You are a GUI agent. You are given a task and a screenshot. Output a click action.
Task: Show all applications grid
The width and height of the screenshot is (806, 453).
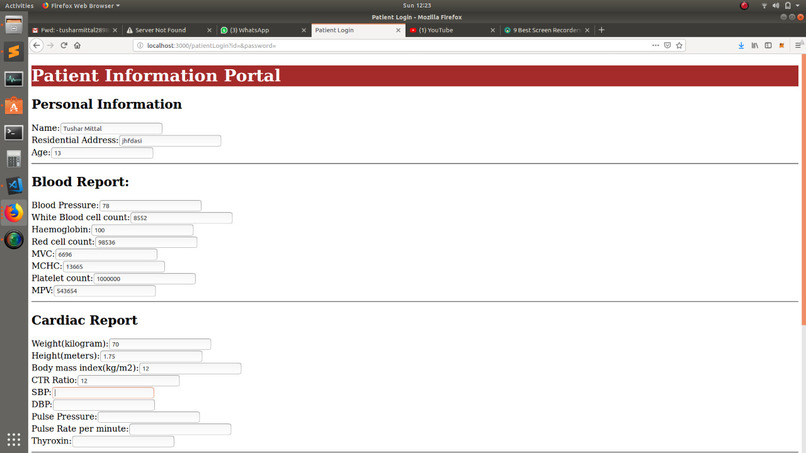click(14, 439)
